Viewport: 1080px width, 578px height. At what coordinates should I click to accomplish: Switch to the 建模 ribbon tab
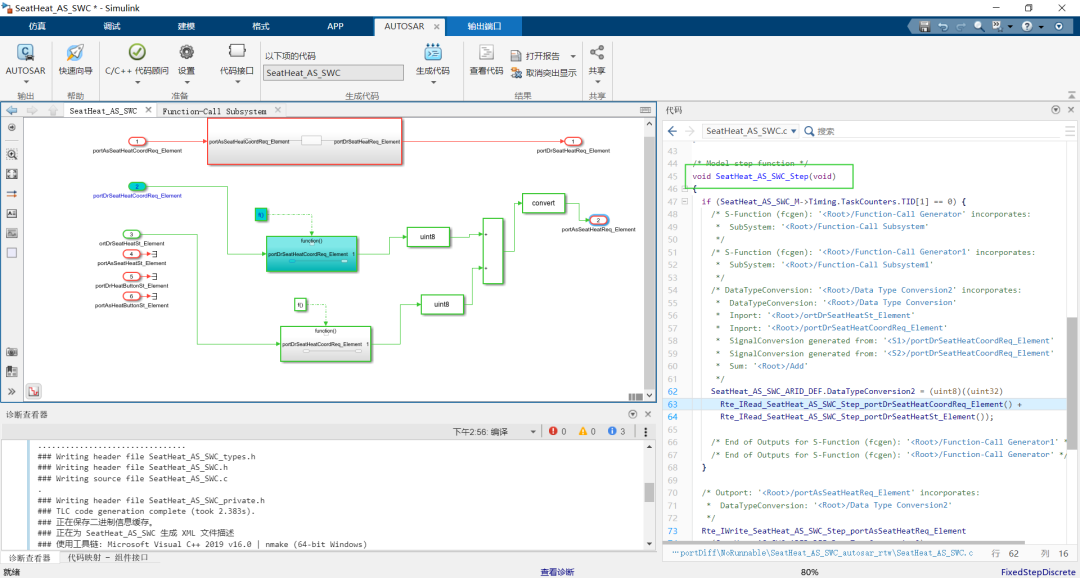(186, 26)
